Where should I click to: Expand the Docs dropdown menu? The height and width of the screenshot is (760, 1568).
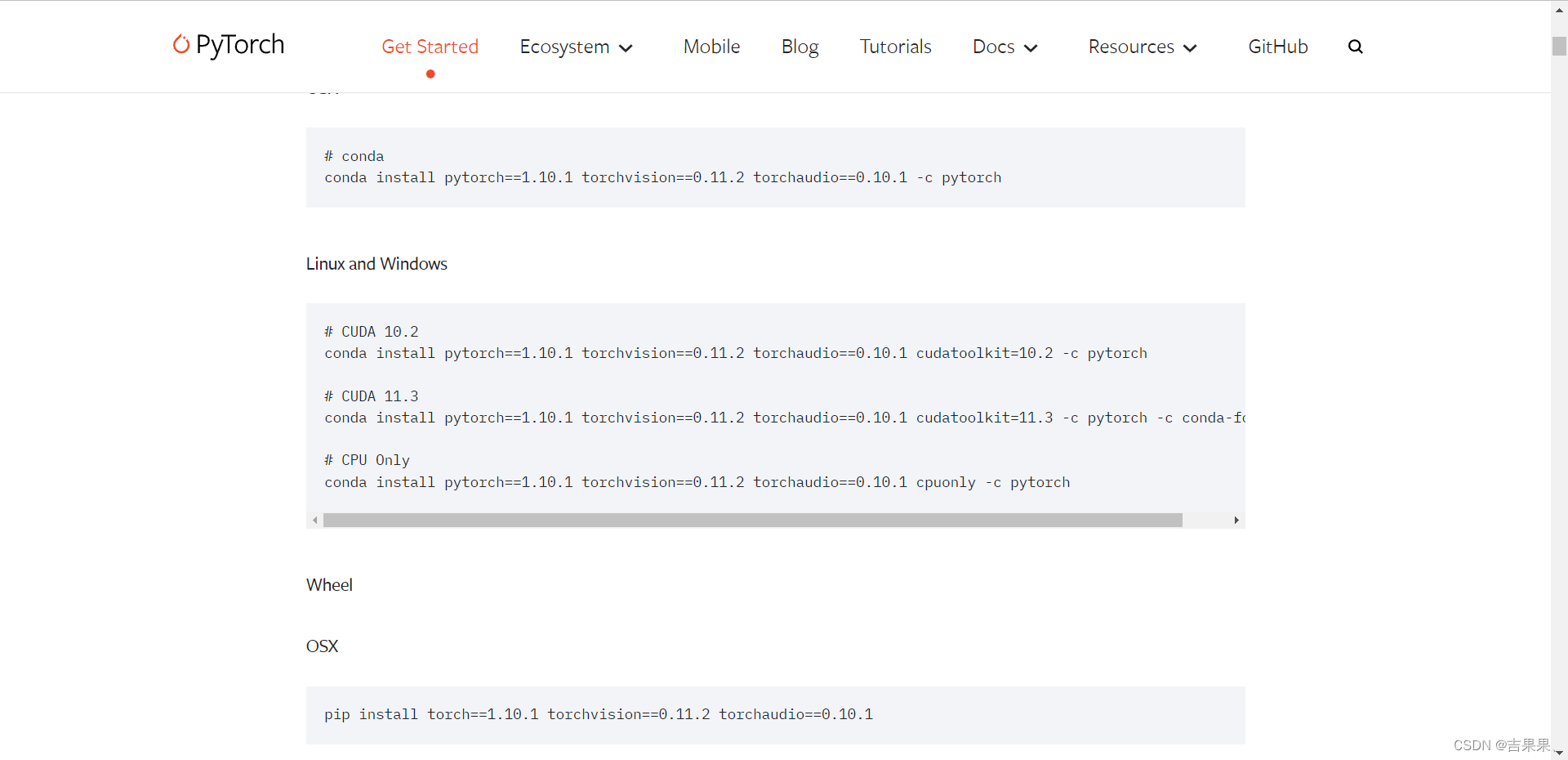995,47
